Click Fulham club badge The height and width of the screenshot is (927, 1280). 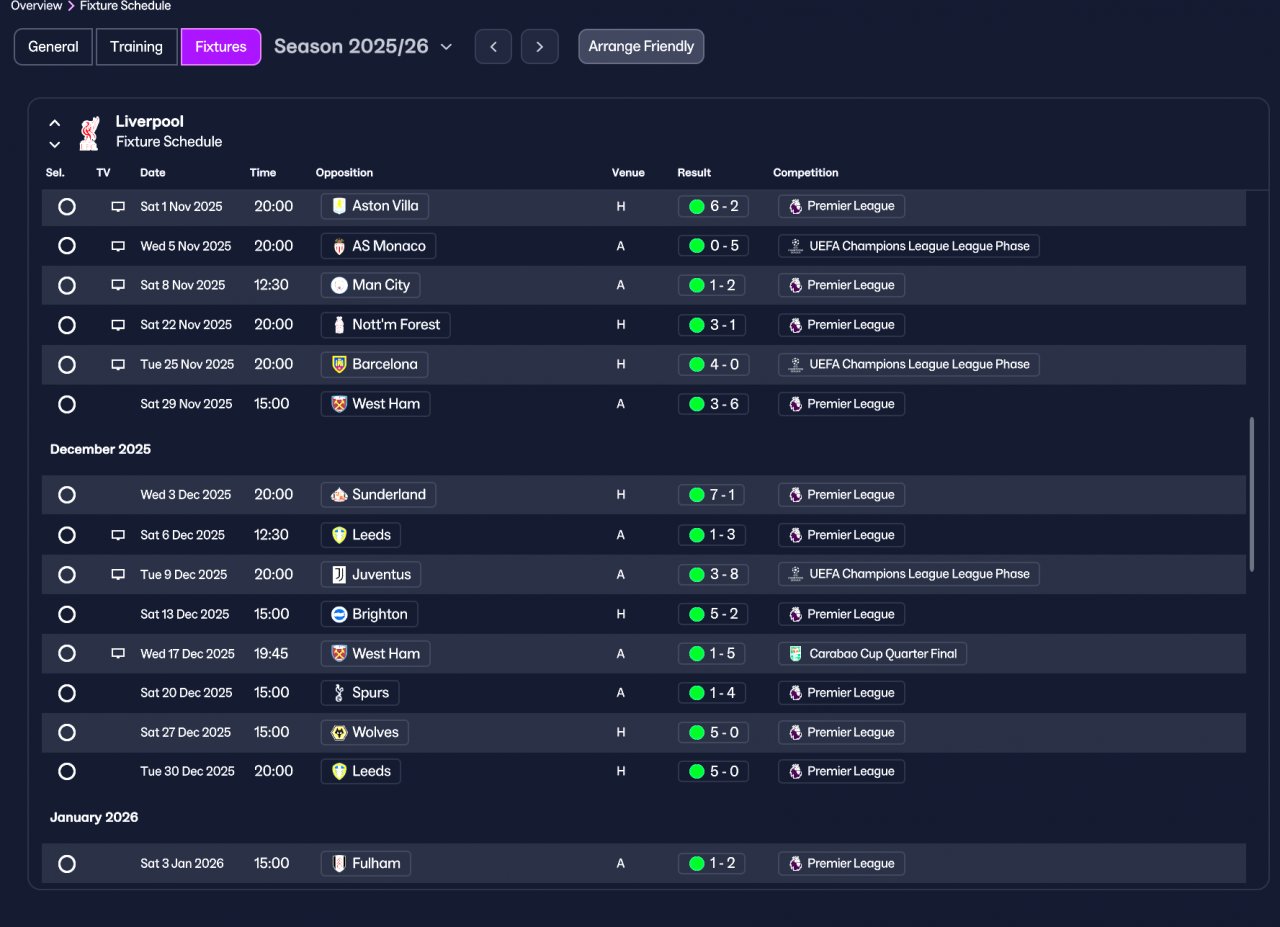pyautogui.click(x=339, y=863)
